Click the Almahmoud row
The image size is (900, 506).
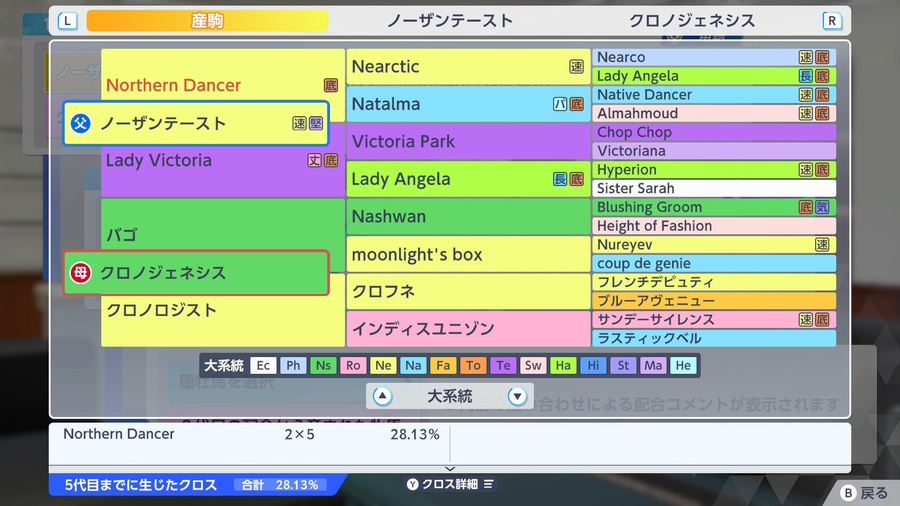[714, 114]
